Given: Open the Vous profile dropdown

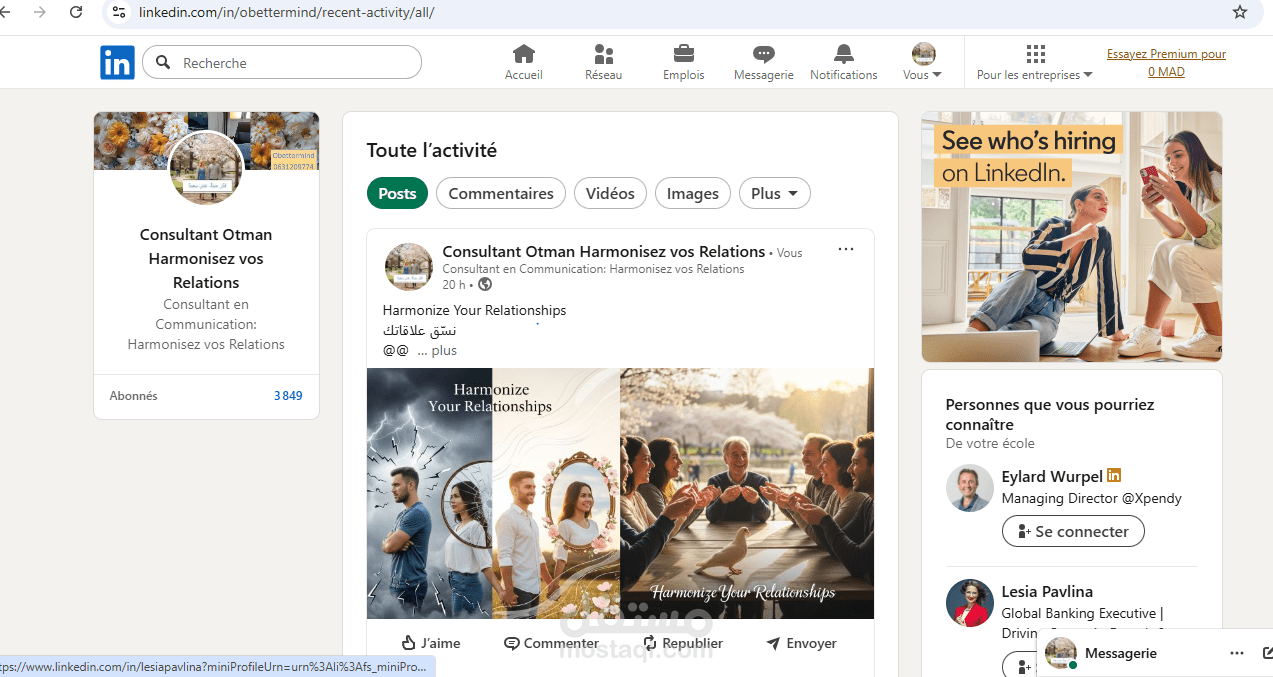Looking at the screenshot, I should tap(921, 62).
